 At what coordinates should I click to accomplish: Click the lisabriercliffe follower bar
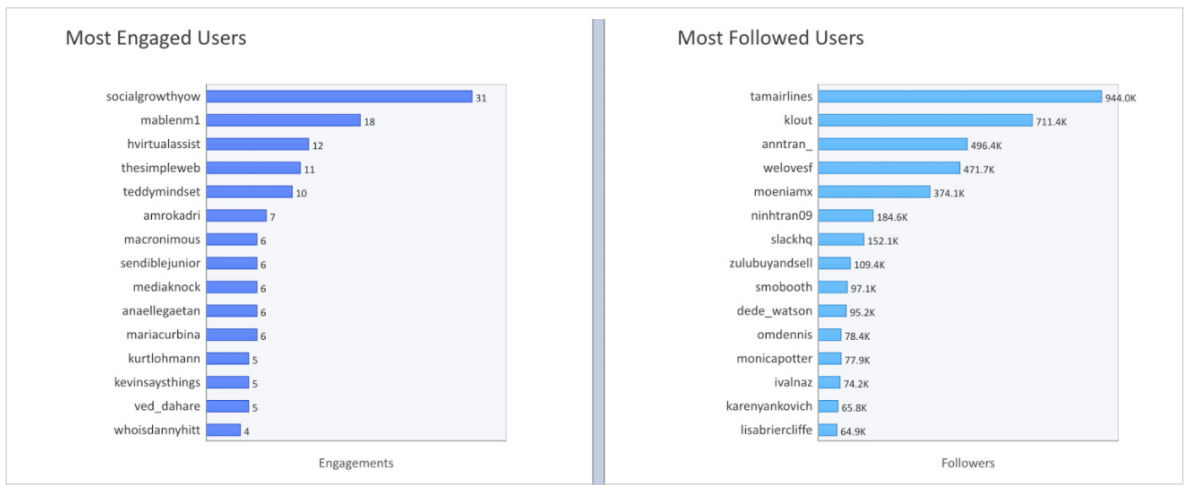[x=828, y=430]
